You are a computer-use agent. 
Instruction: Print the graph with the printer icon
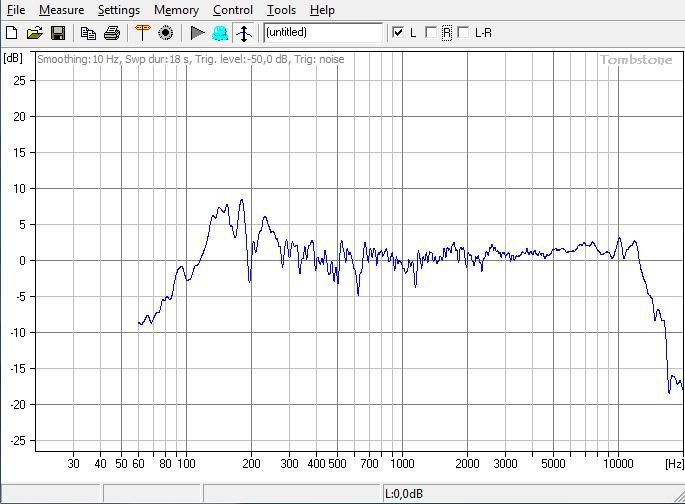[112, 33]
